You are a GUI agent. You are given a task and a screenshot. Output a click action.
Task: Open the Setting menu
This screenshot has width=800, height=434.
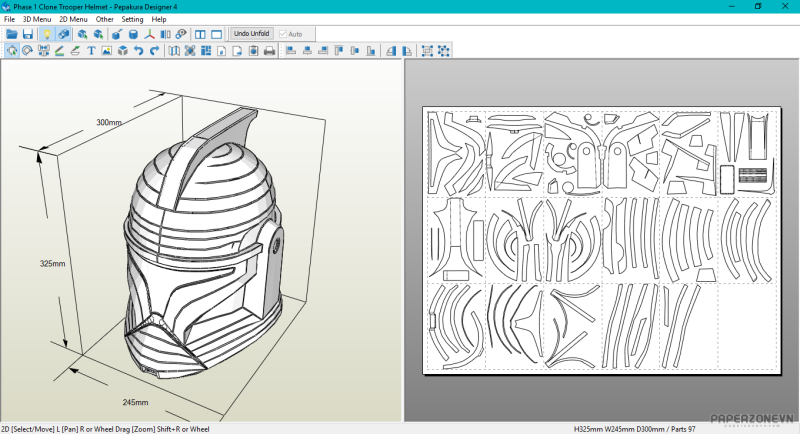[x=132, y=19]
